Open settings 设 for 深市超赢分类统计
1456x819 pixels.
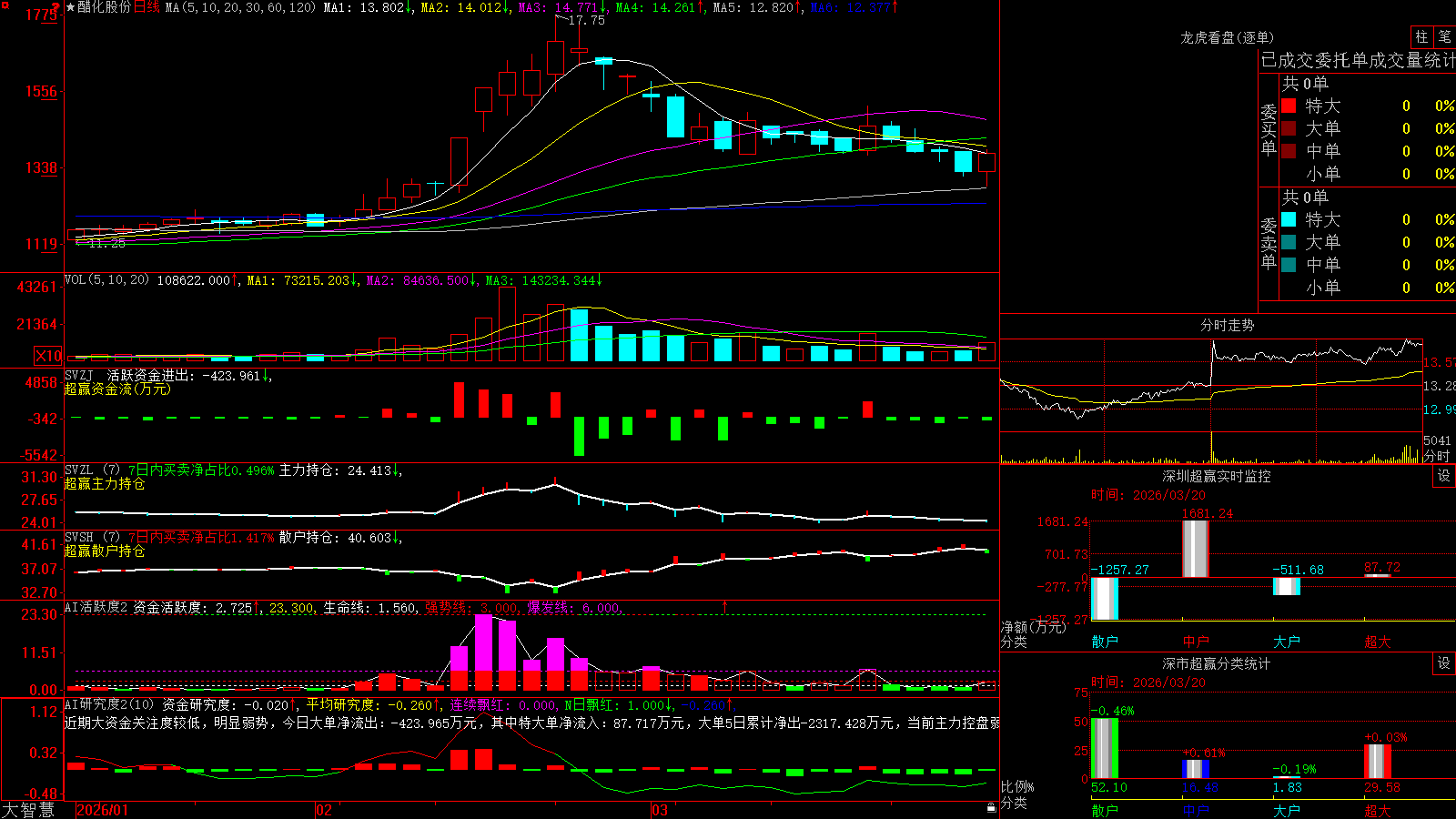pos(1444,663)
